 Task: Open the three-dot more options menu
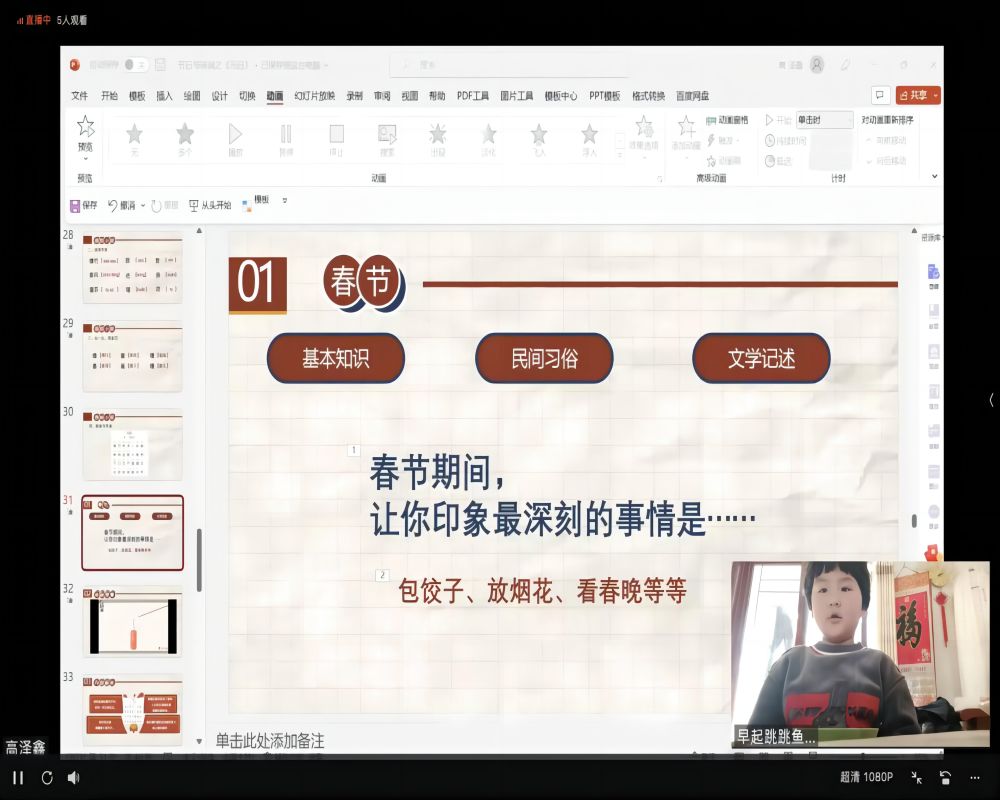pyautogui.click(x=974, y=777)
